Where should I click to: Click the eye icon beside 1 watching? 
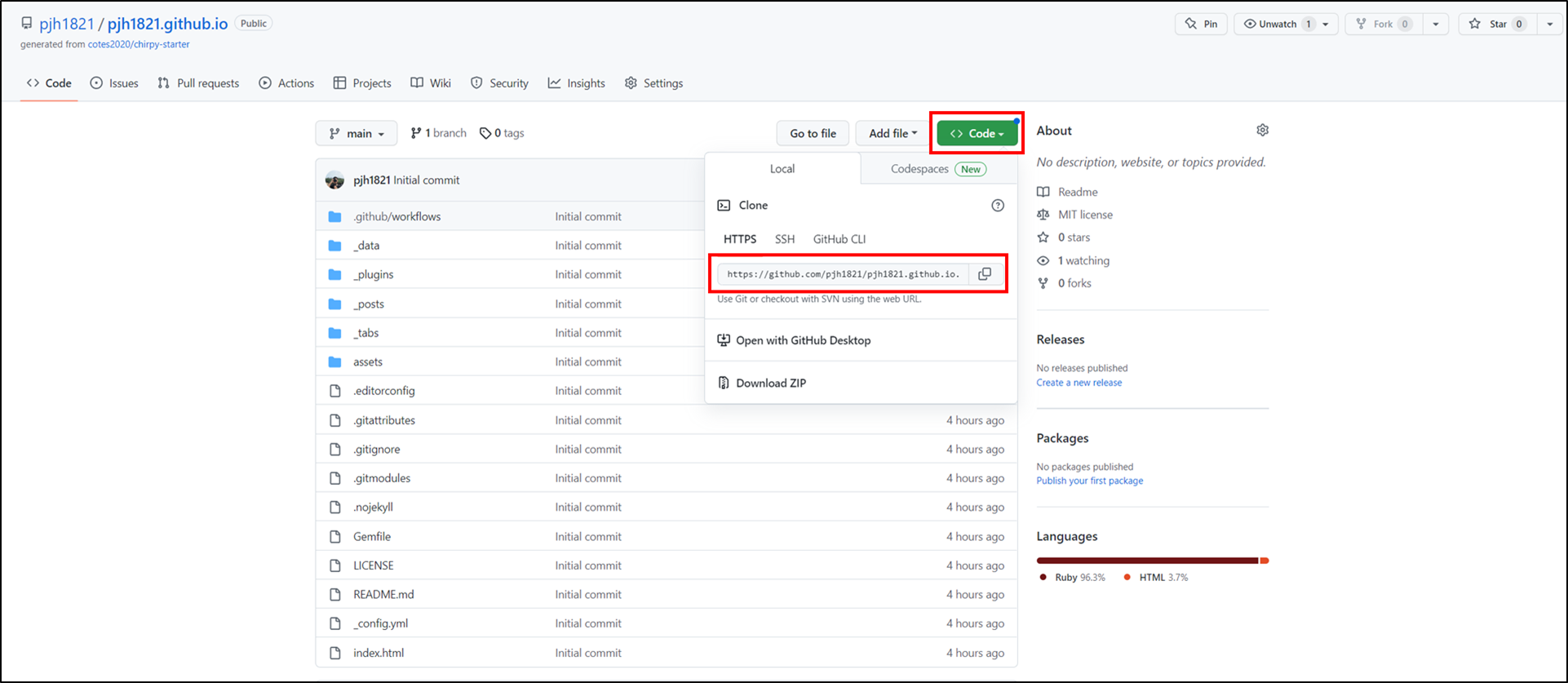1043,260
